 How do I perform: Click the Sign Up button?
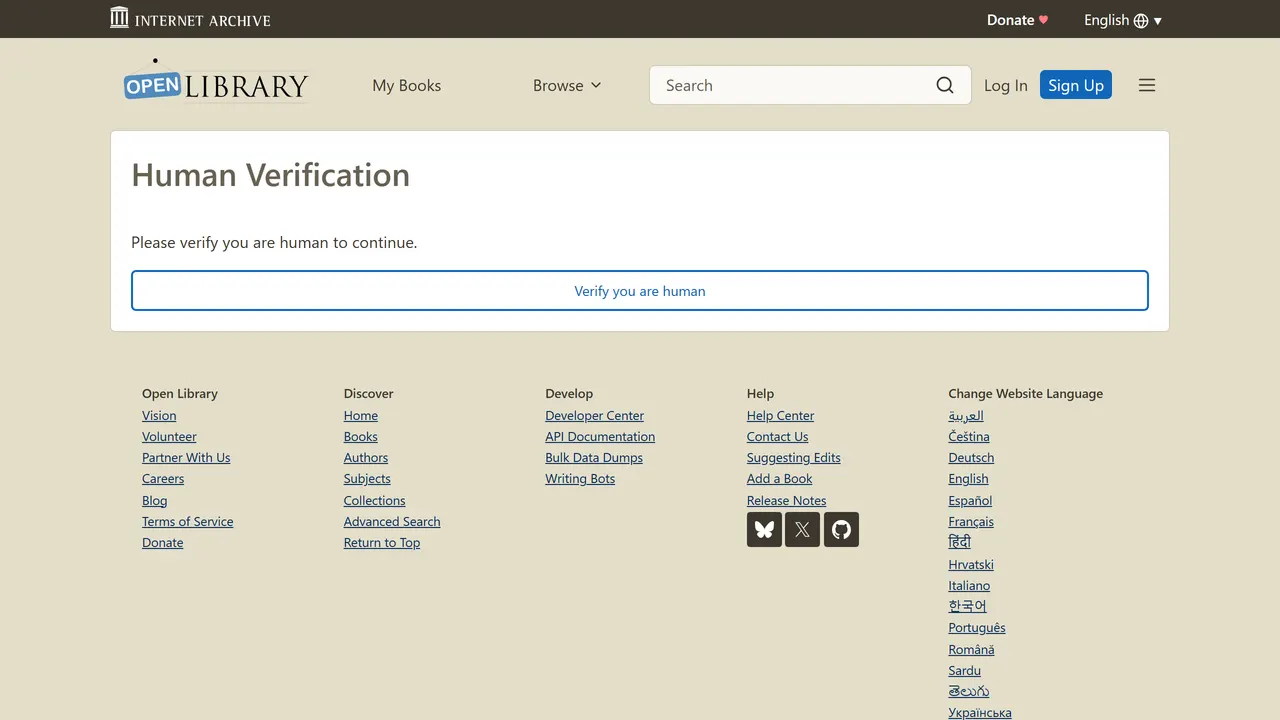[1076, 85]
